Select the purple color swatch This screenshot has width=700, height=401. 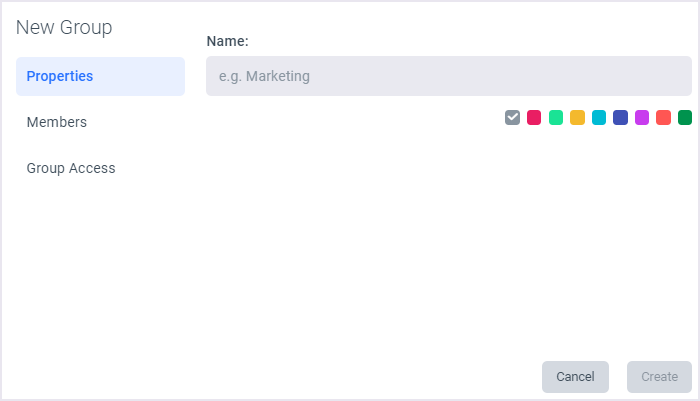[642, 117]
